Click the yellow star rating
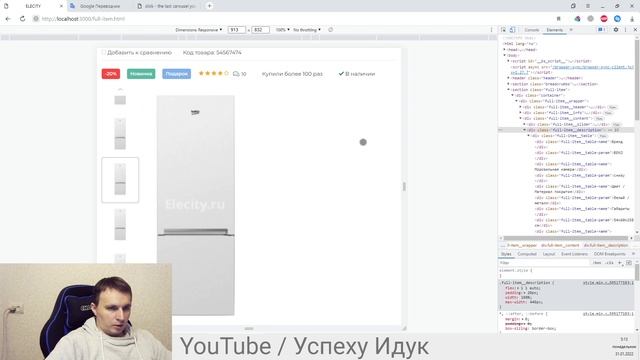 point(213,73)
